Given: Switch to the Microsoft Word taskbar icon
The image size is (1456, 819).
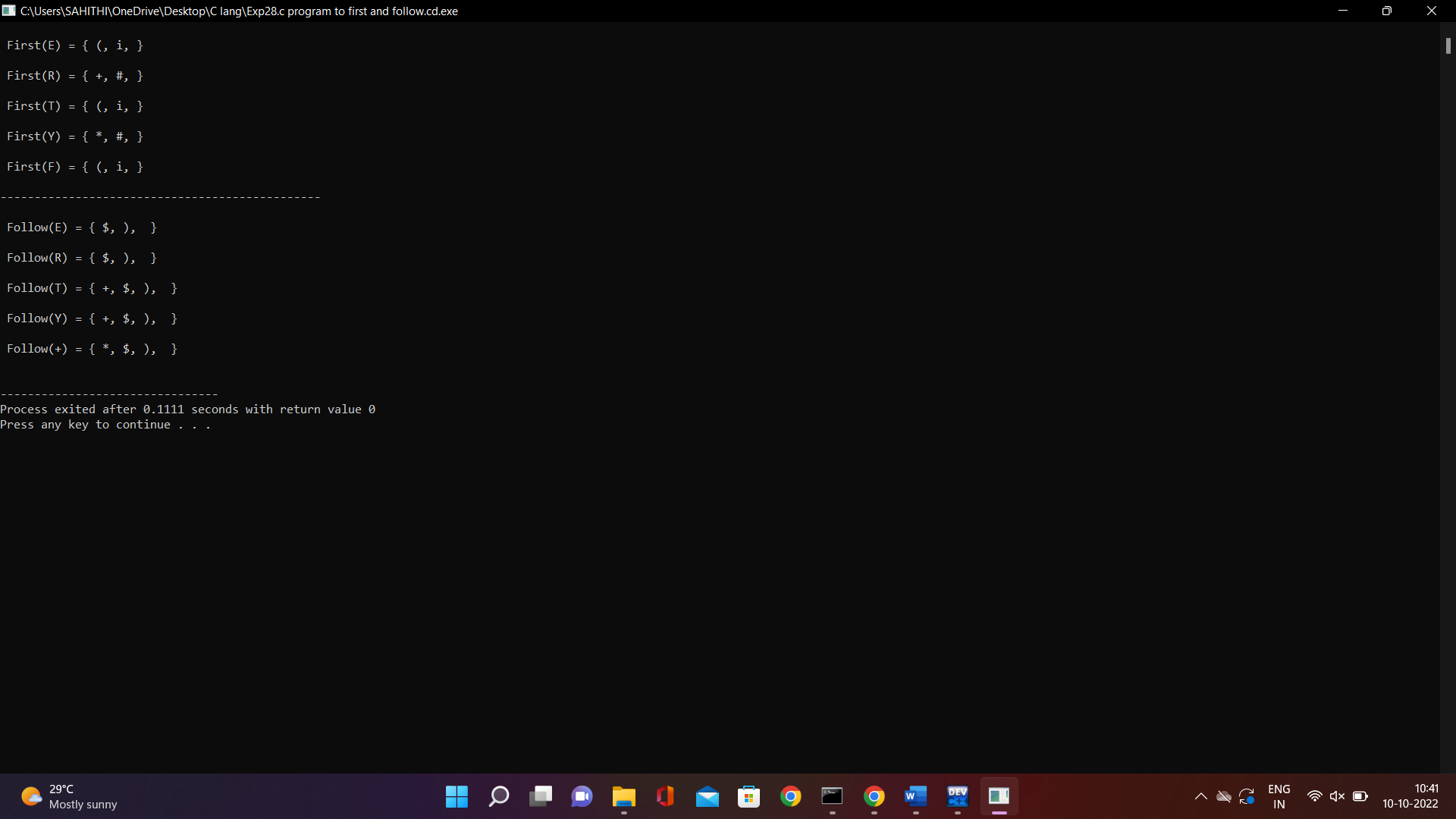Looking at the screenshot, I should click(x=915, y=796).
